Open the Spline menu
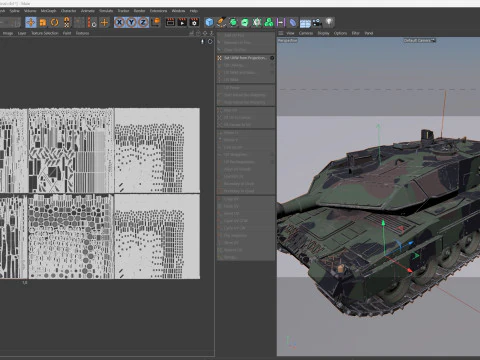480x360 pixels. (14, 11)
